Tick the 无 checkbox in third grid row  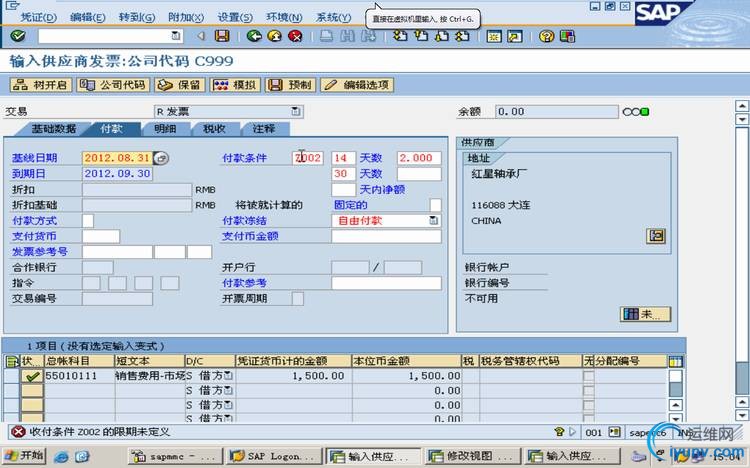pyautogui.click(x=589, y=405)
